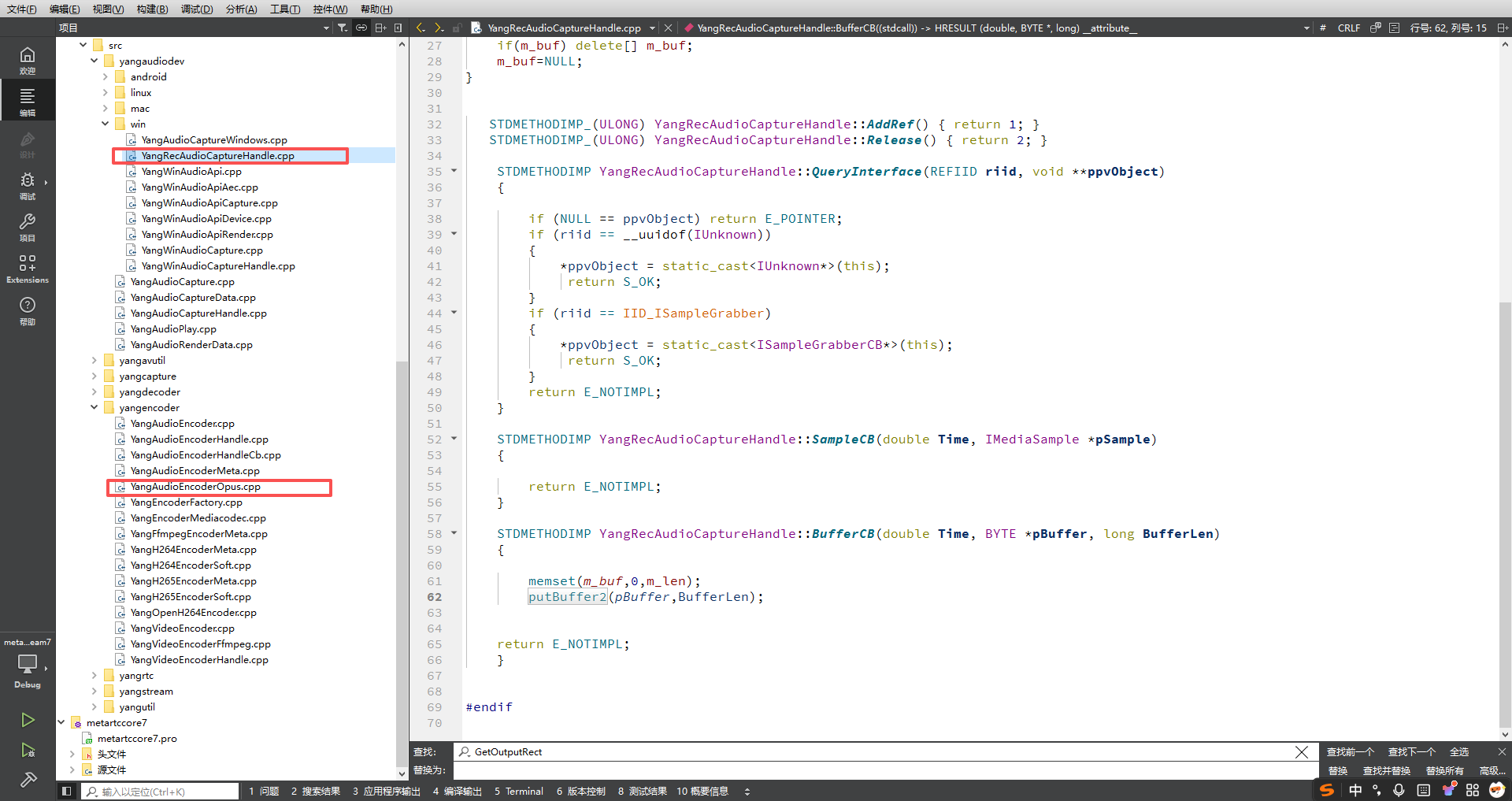Toggle the left sidebar button in status bar
Image resolution: width=1512 pixels, height=801 pixels.
pos(67,791)
